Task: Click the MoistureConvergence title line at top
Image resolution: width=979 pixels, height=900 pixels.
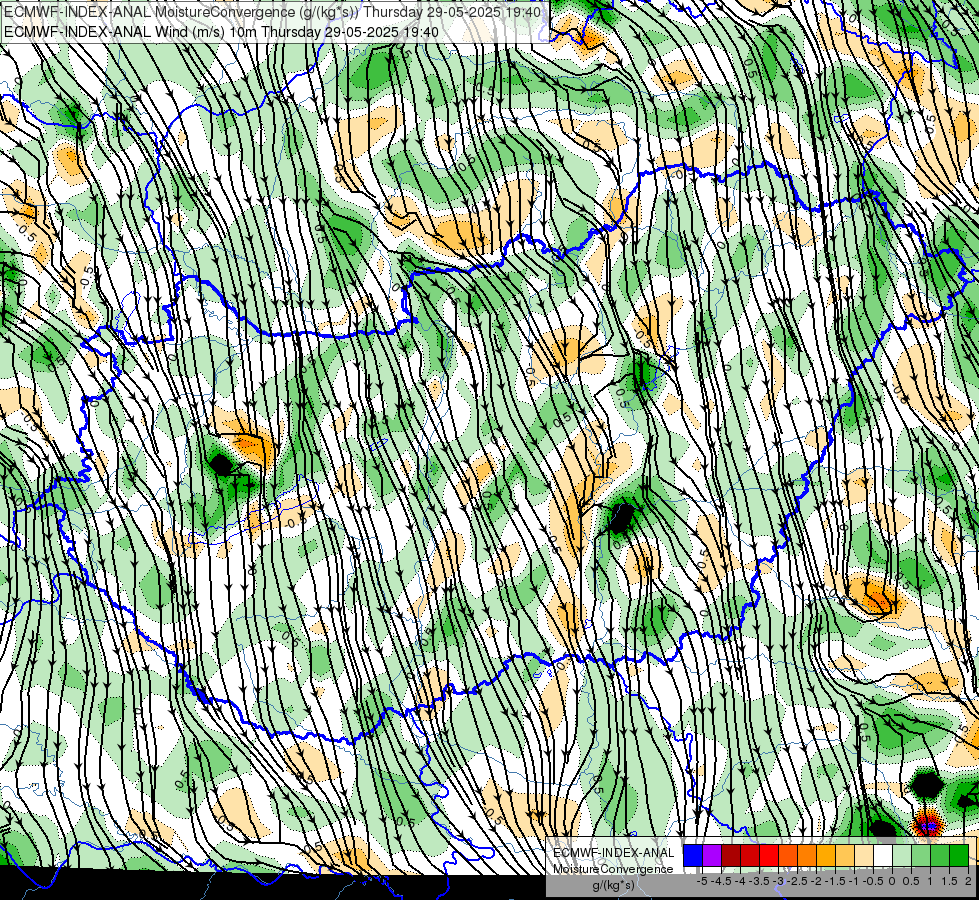Action: (273, 12)
